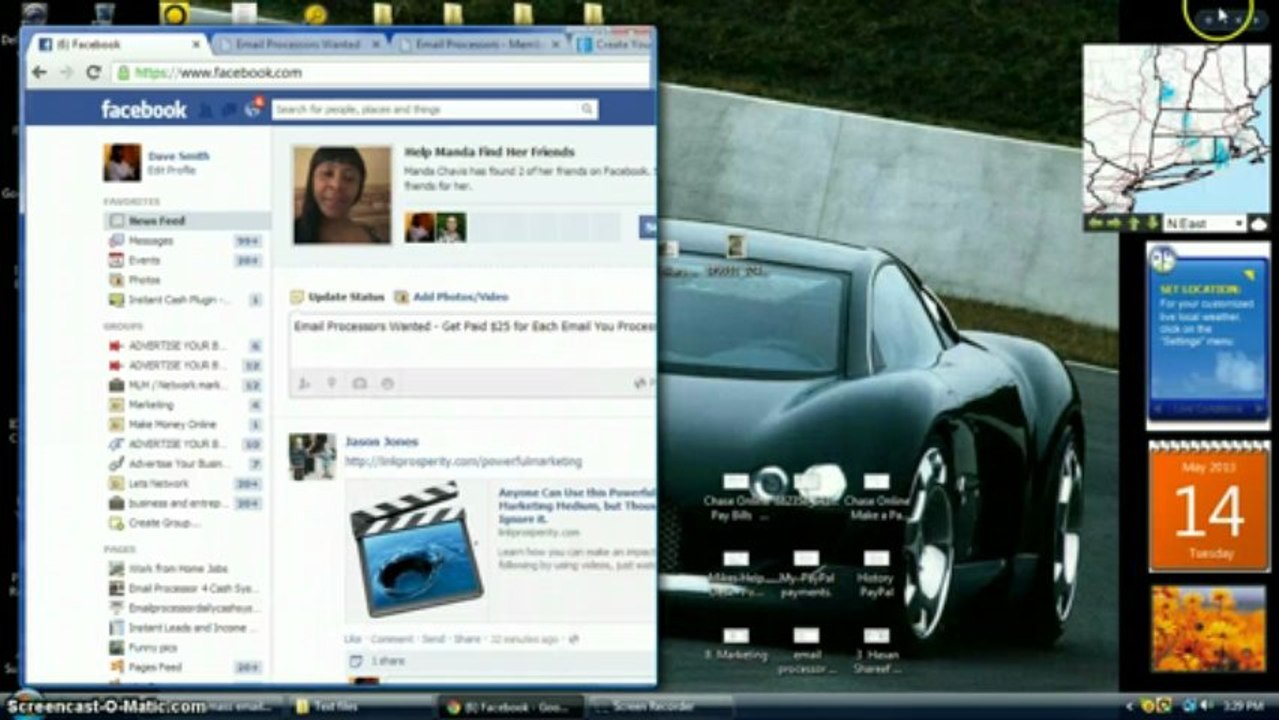Open the friend requests header icon
Viewport: 1279px width, 720px height.
pyautogui.click(x=207, y=109)
